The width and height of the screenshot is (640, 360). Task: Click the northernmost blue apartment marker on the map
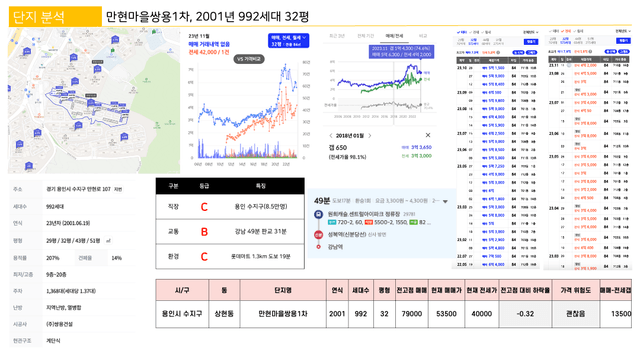coord(115,39)
